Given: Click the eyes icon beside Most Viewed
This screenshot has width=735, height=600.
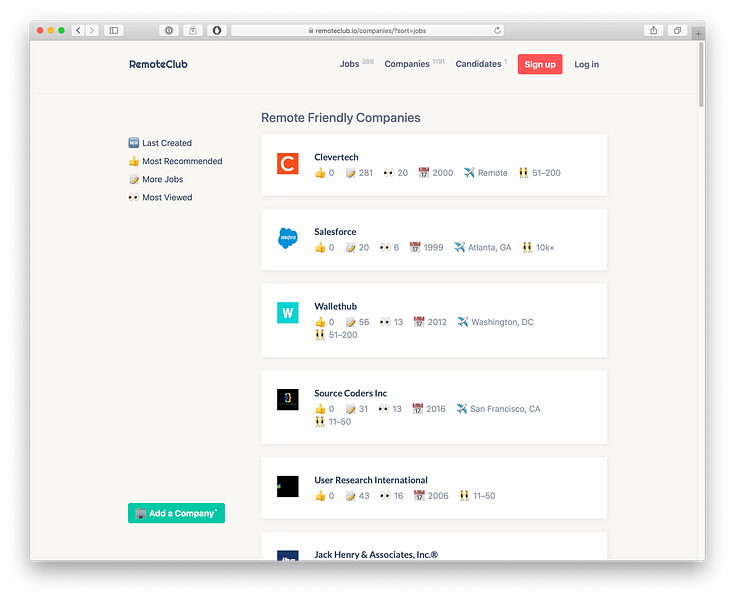Looking at the screenshot, I should [x=134, y=197].
